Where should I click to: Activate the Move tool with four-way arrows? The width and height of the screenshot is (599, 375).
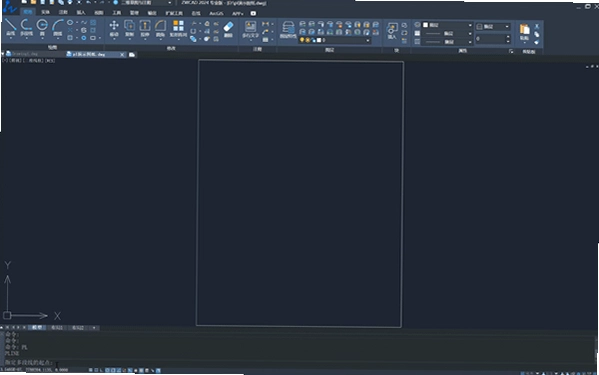point(114,28)
